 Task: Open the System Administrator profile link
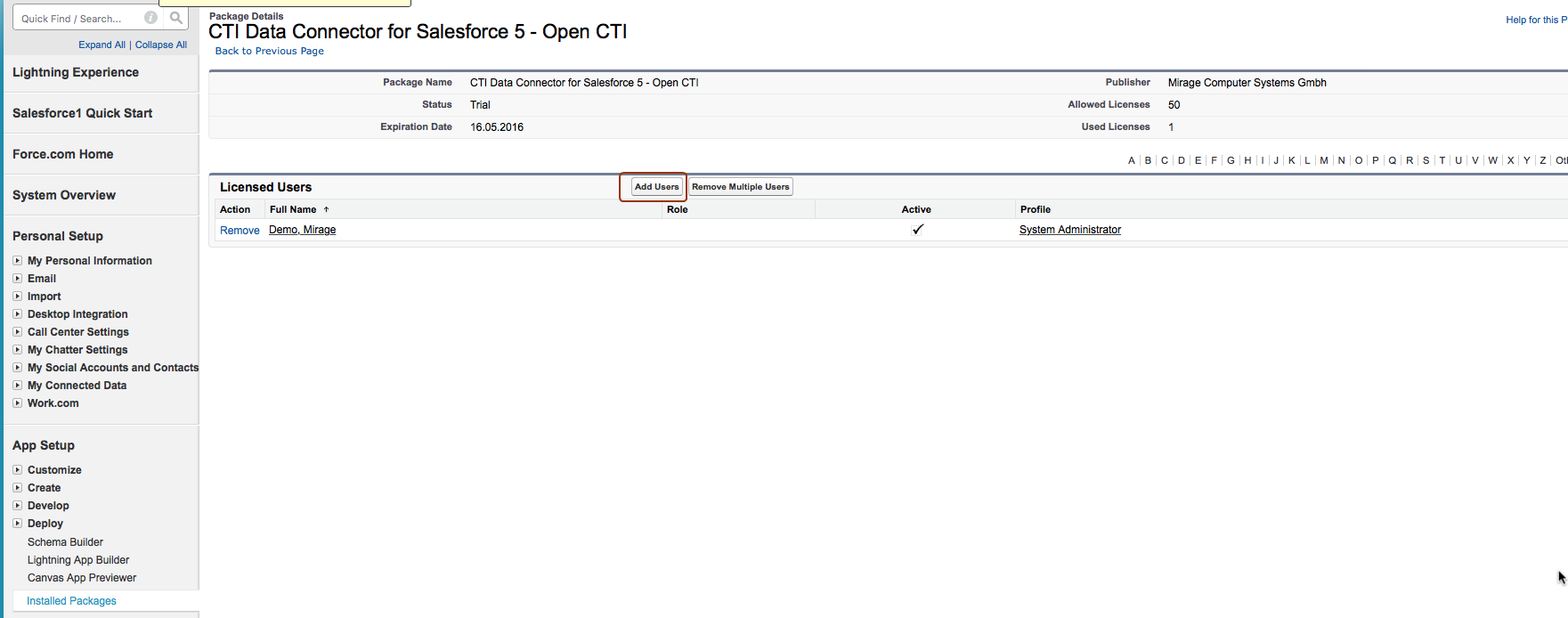1070,230
